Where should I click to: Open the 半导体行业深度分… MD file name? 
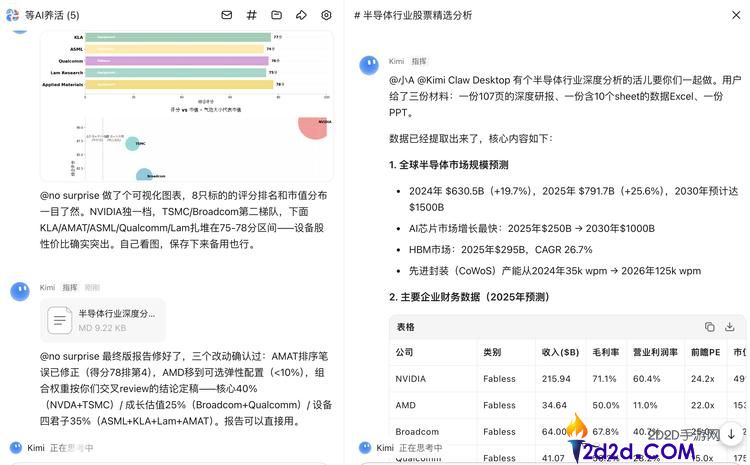[x=117, y=313]
